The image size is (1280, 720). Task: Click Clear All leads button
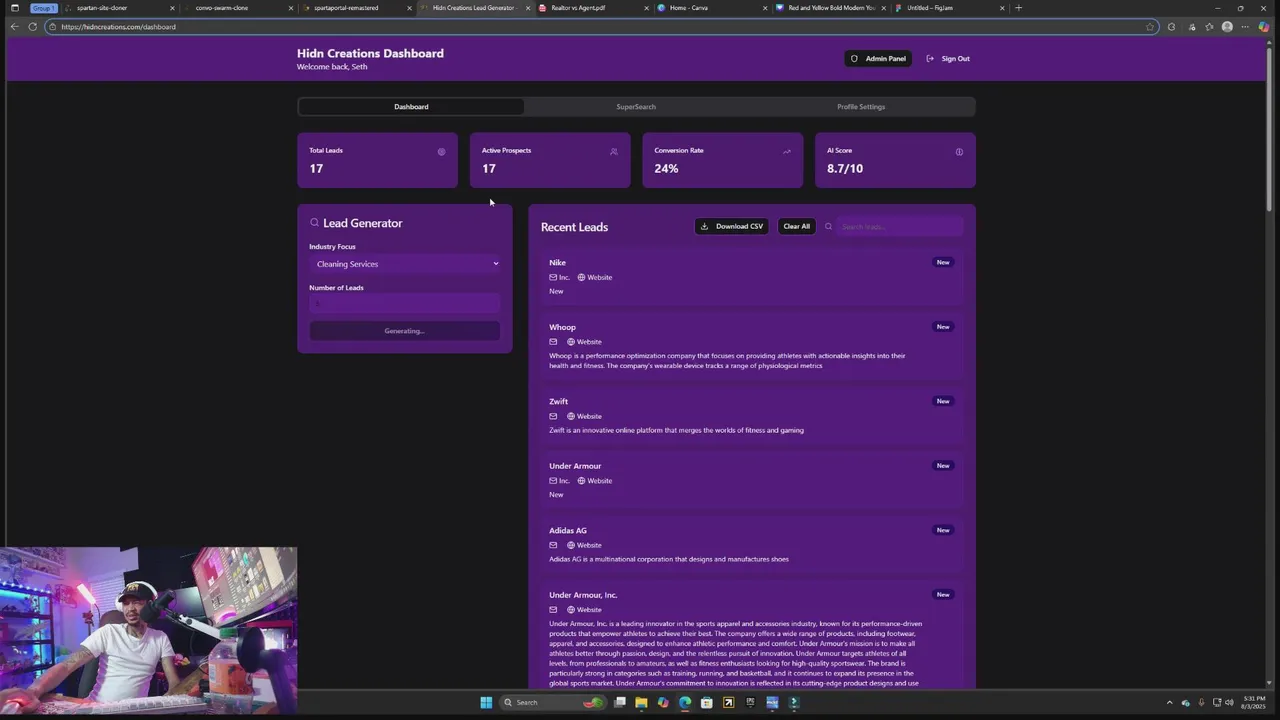click(x=797, y=227)
